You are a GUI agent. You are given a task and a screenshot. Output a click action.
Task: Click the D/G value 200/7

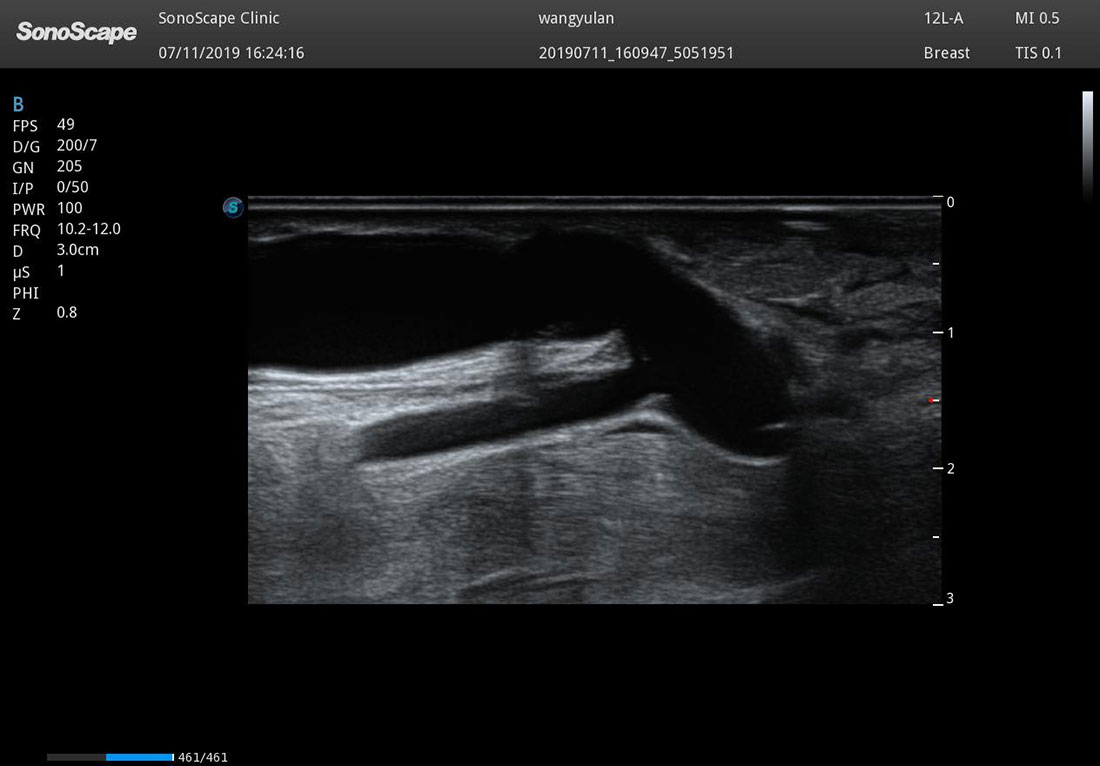click(x=77, y=145)
